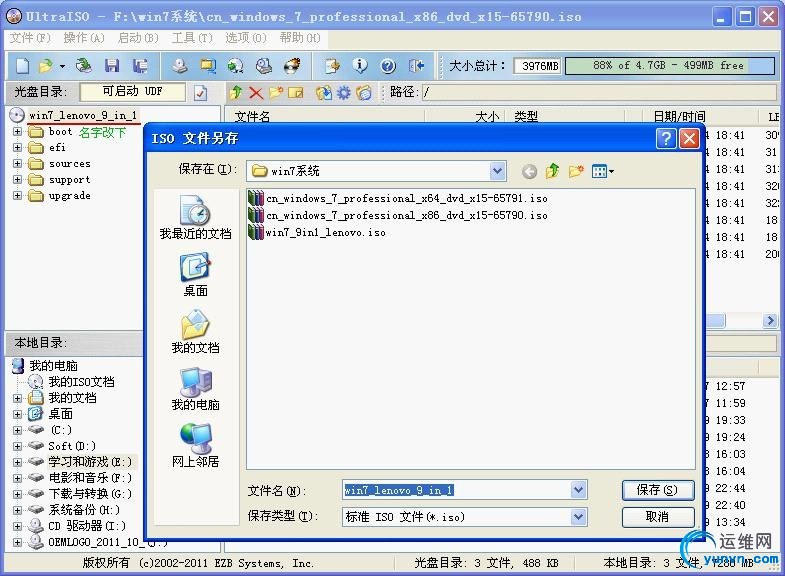Image resolution: width=785 pixels, height=576 pixels.
Task: Click the New Folder icon beside the red X
Action: [x=276, y=93]
